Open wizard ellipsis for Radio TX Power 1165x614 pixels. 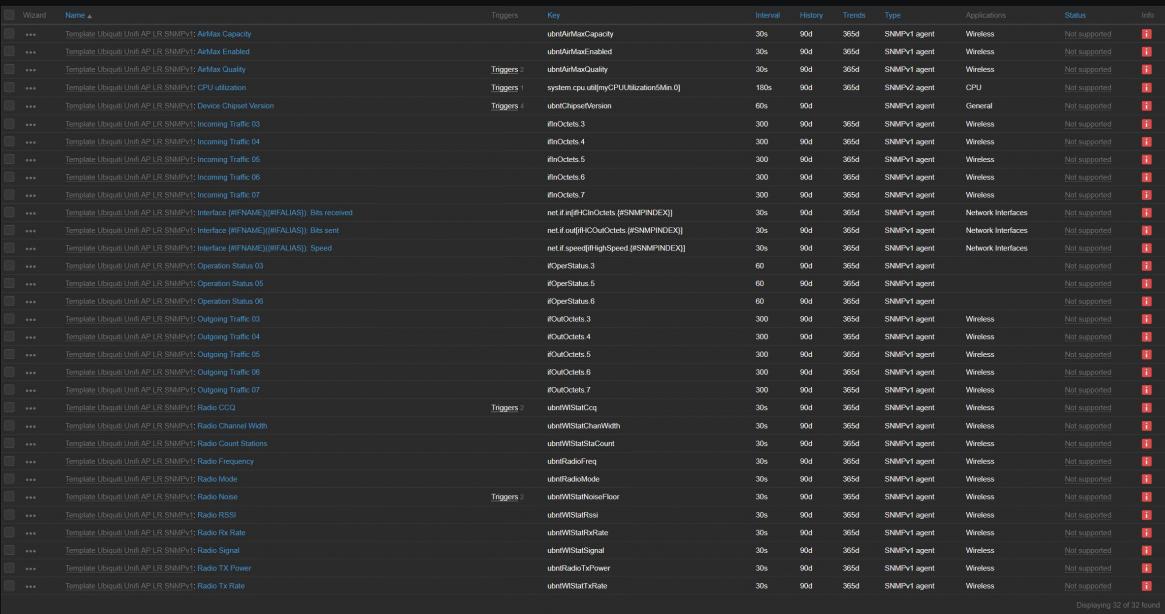pos(31,568)
